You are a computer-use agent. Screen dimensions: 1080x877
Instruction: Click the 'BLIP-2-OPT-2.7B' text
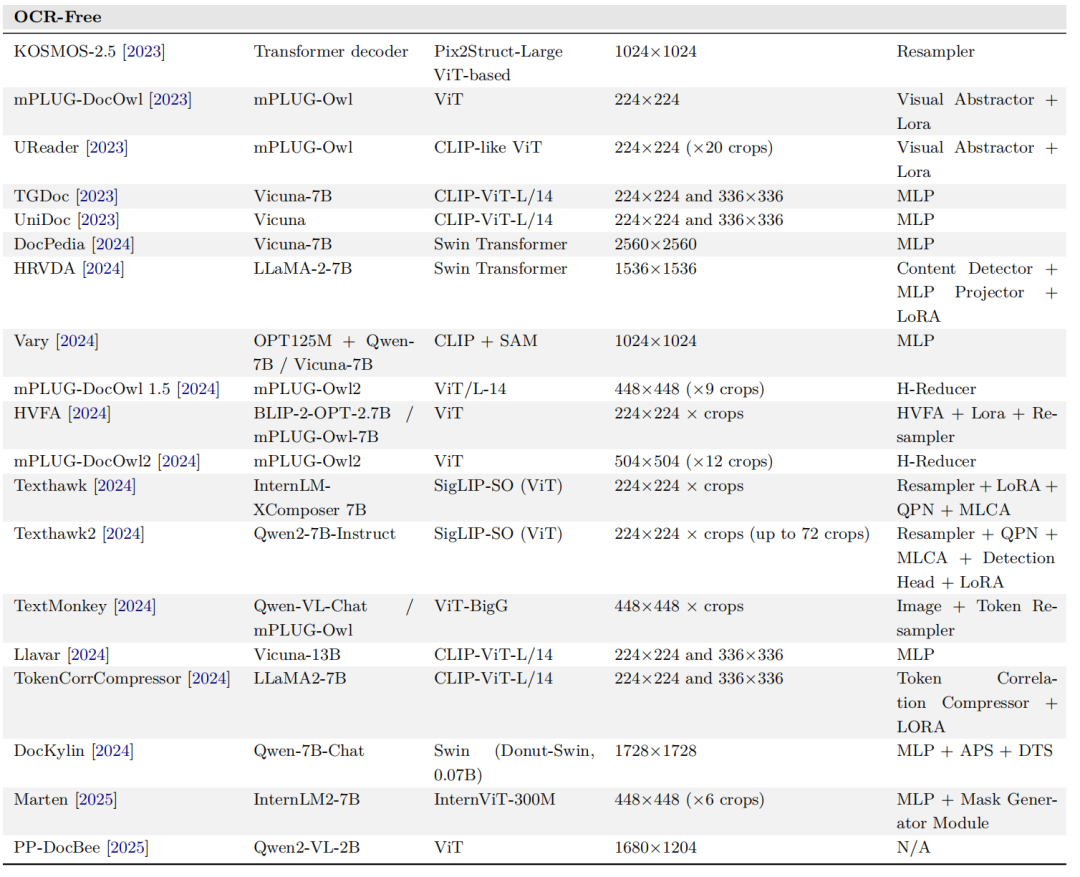click(322, 413)
